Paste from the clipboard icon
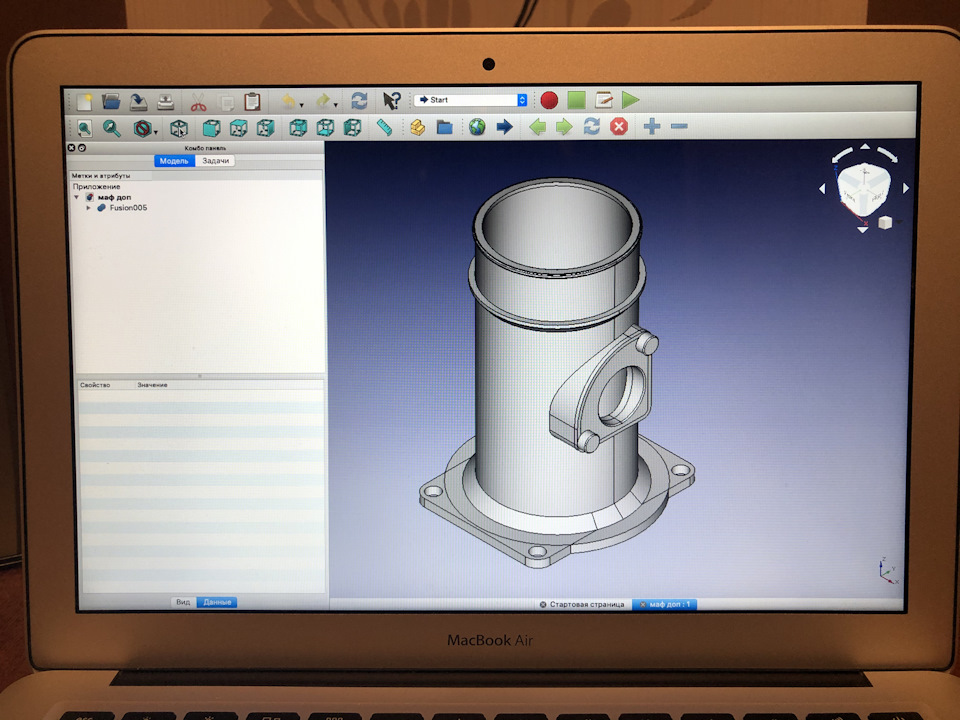960x720 pixels. point(252,101)
